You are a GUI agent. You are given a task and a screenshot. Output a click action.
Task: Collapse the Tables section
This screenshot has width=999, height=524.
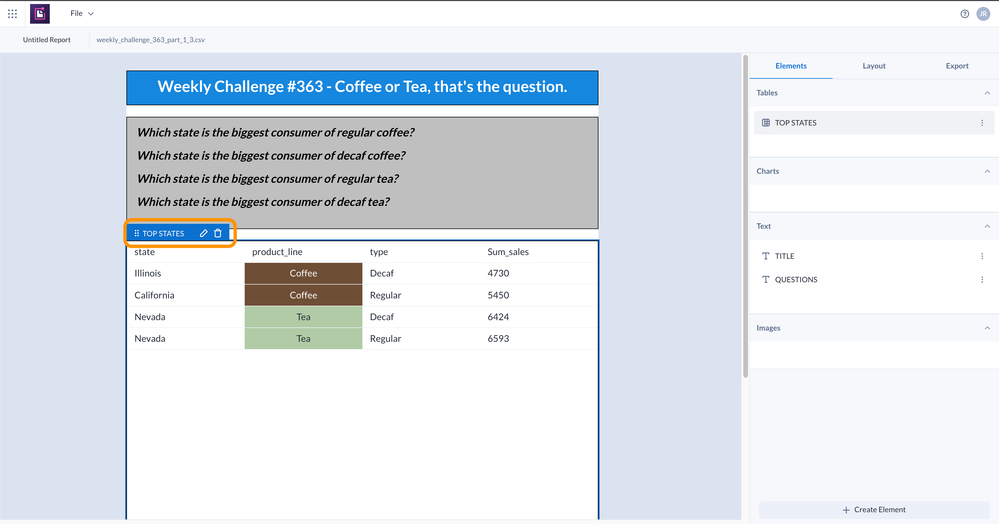[x=987, y=93]
